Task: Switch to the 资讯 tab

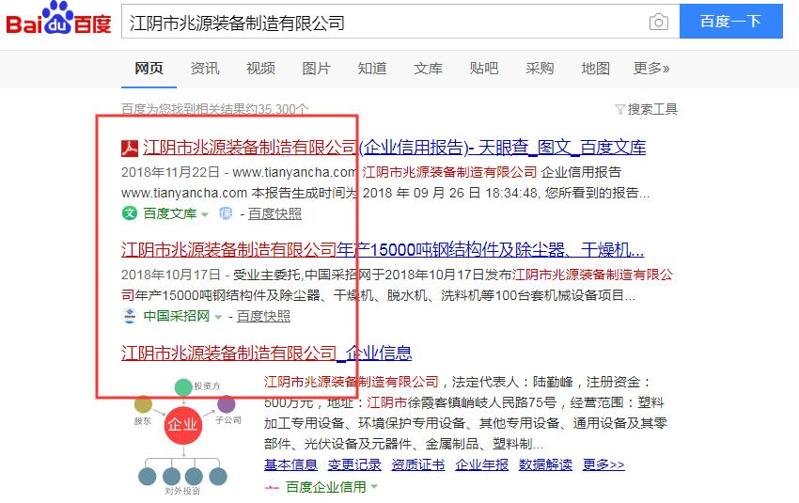Action: pos(205,68)
